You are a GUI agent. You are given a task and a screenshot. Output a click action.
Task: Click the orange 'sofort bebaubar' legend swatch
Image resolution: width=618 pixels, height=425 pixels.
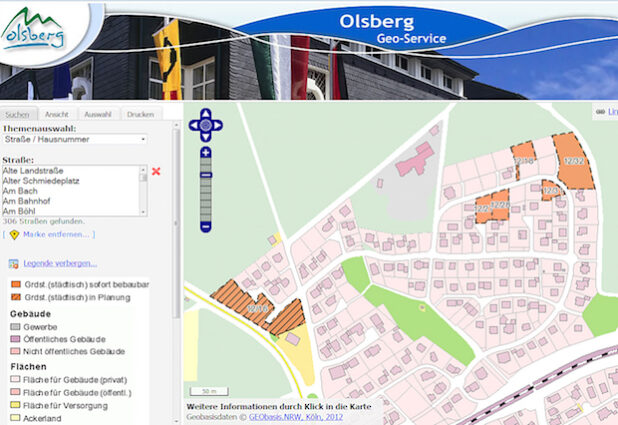point(16,284)
